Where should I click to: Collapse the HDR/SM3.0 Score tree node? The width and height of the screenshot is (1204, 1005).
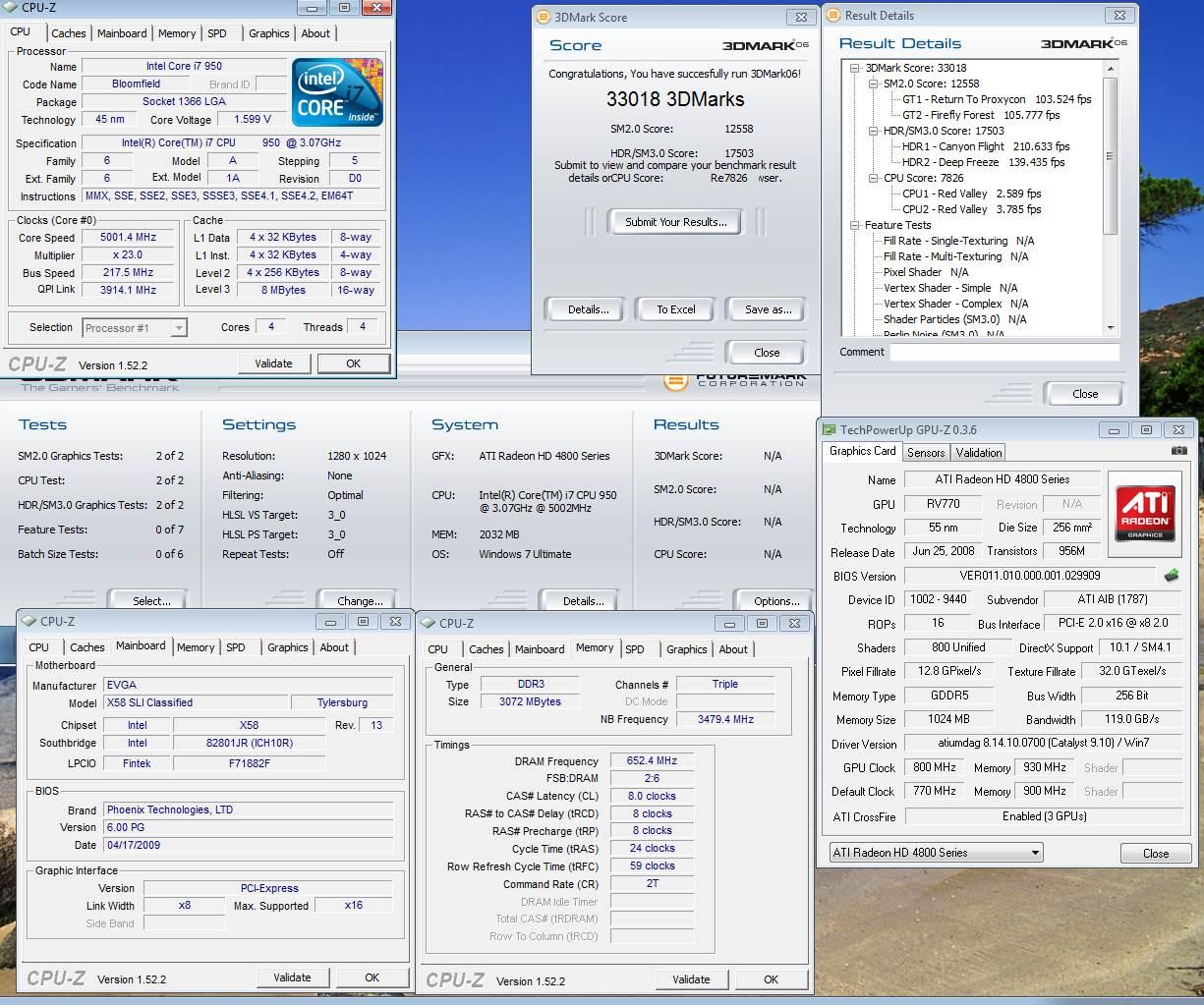point(873,131)
